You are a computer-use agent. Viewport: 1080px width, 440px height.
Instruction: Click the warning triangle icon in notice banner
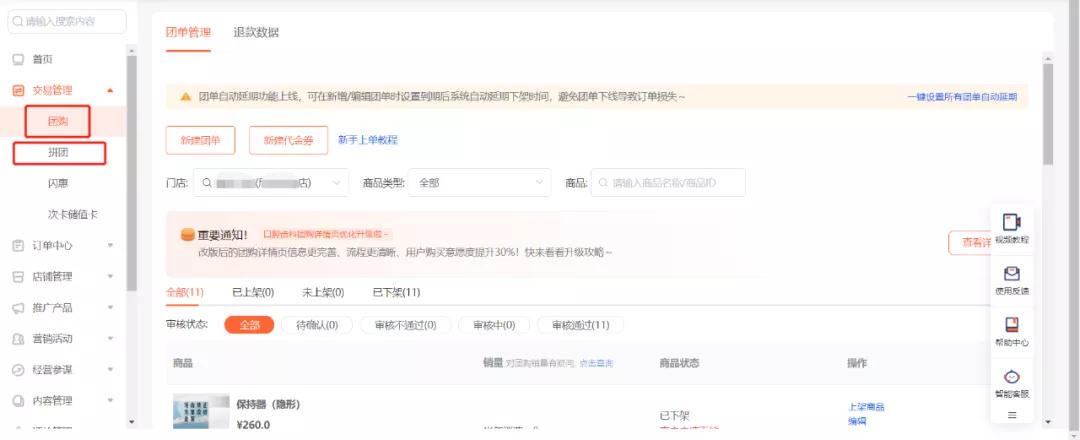(185, 97)
